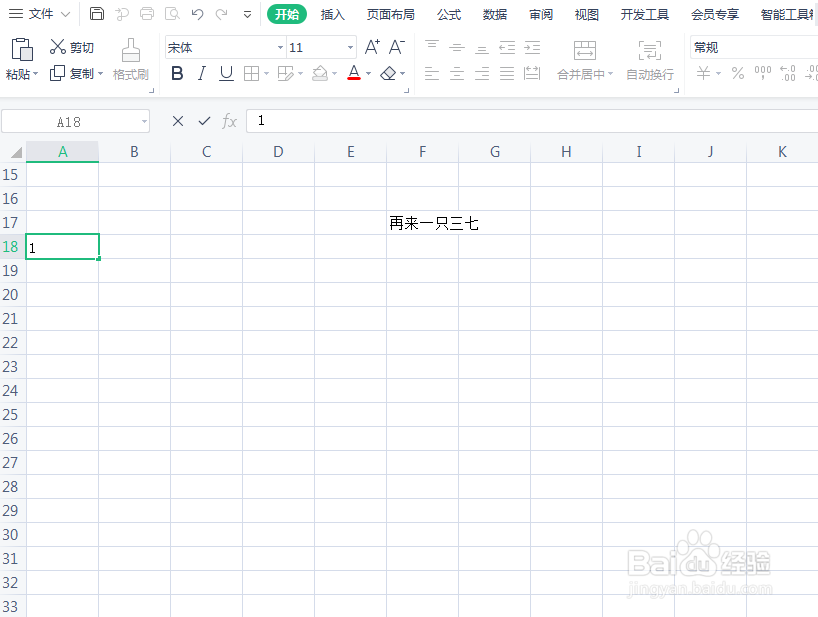Viewport: 818px width, 617px height.
Task: Open the Copy (复制) dropdown arrow
Action: click(100, 74)
